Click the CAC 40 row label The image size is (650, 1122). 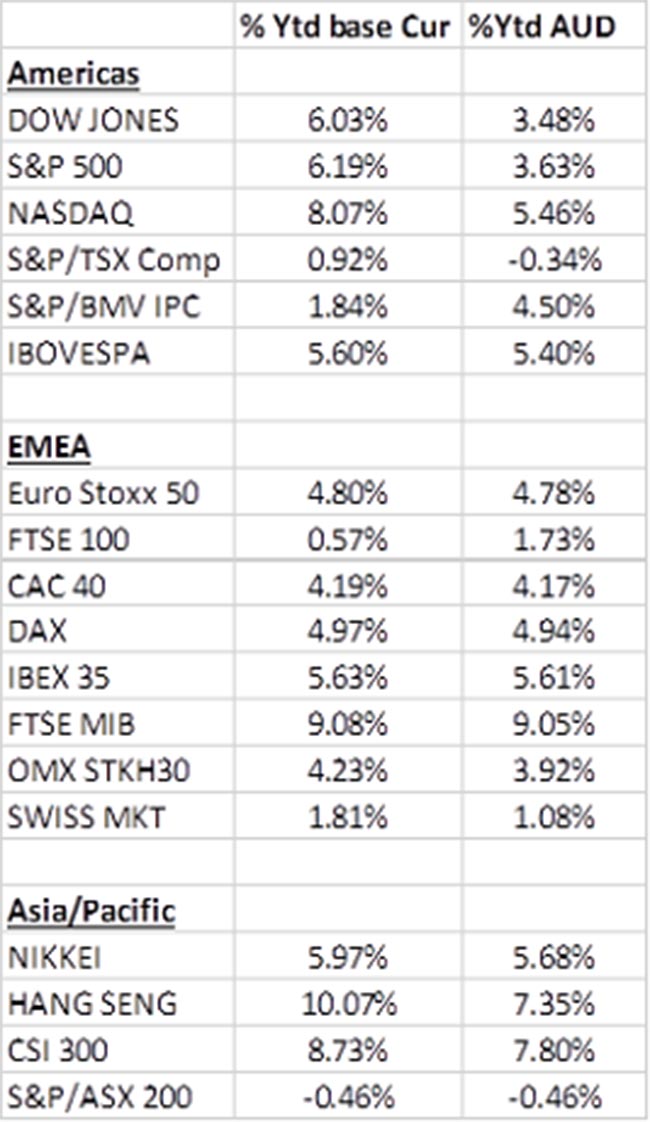(58, 587)
